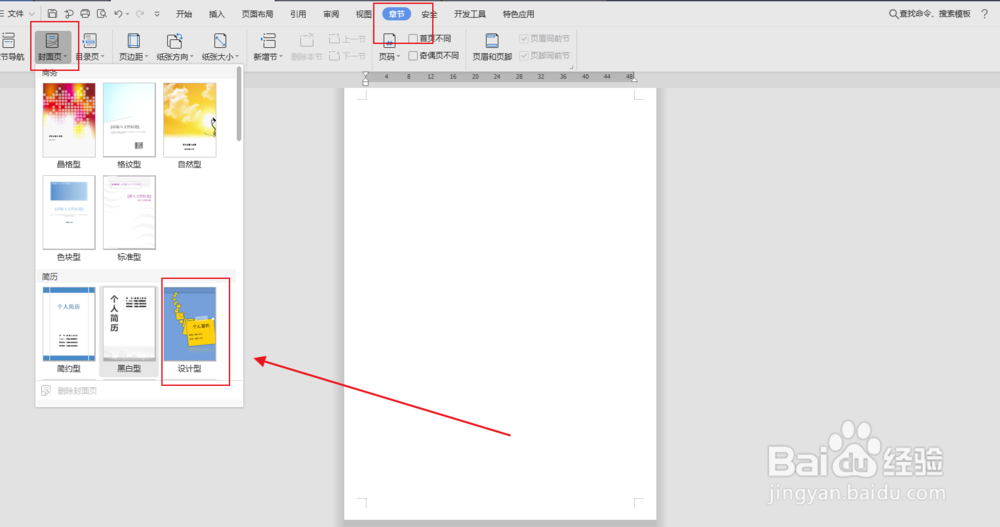This screenshot has height=527, width=1000.
Task: Expand the 页边距 dropdown arrow
Action: pyautogui.click(x=147, y=57)
